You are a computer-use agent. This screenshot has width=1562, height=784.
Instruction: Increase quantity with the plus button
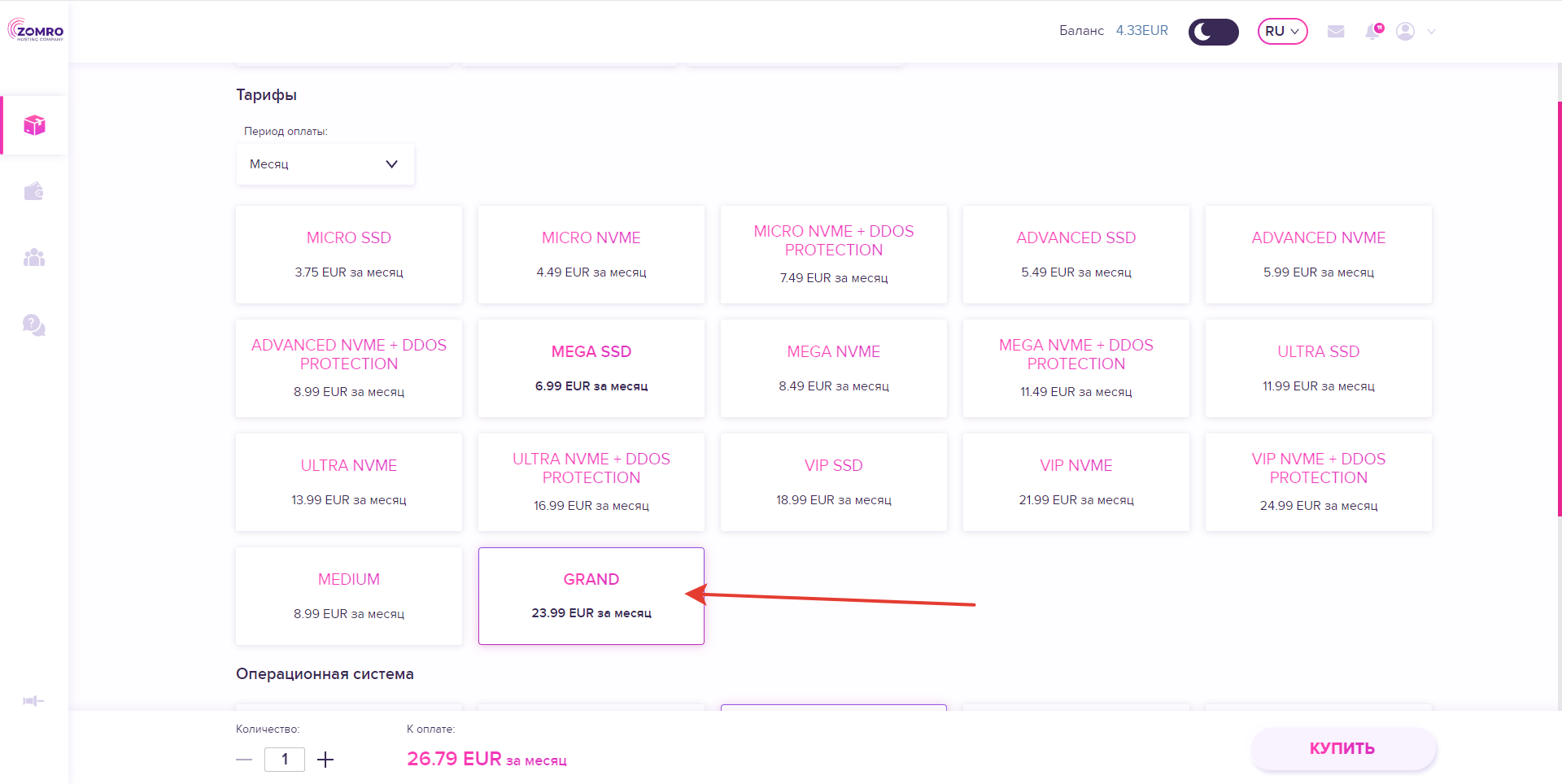[x=325, y=760]
